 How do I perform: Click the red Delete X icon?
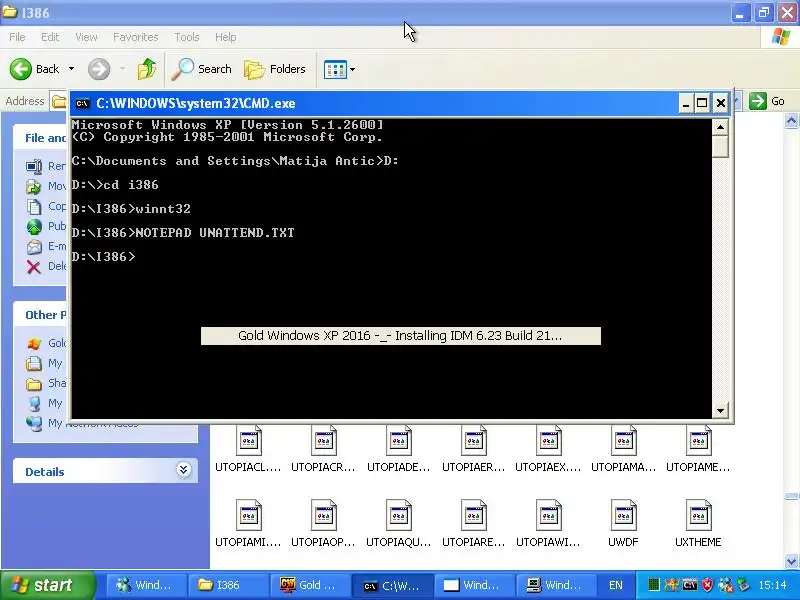coord(34,266)
